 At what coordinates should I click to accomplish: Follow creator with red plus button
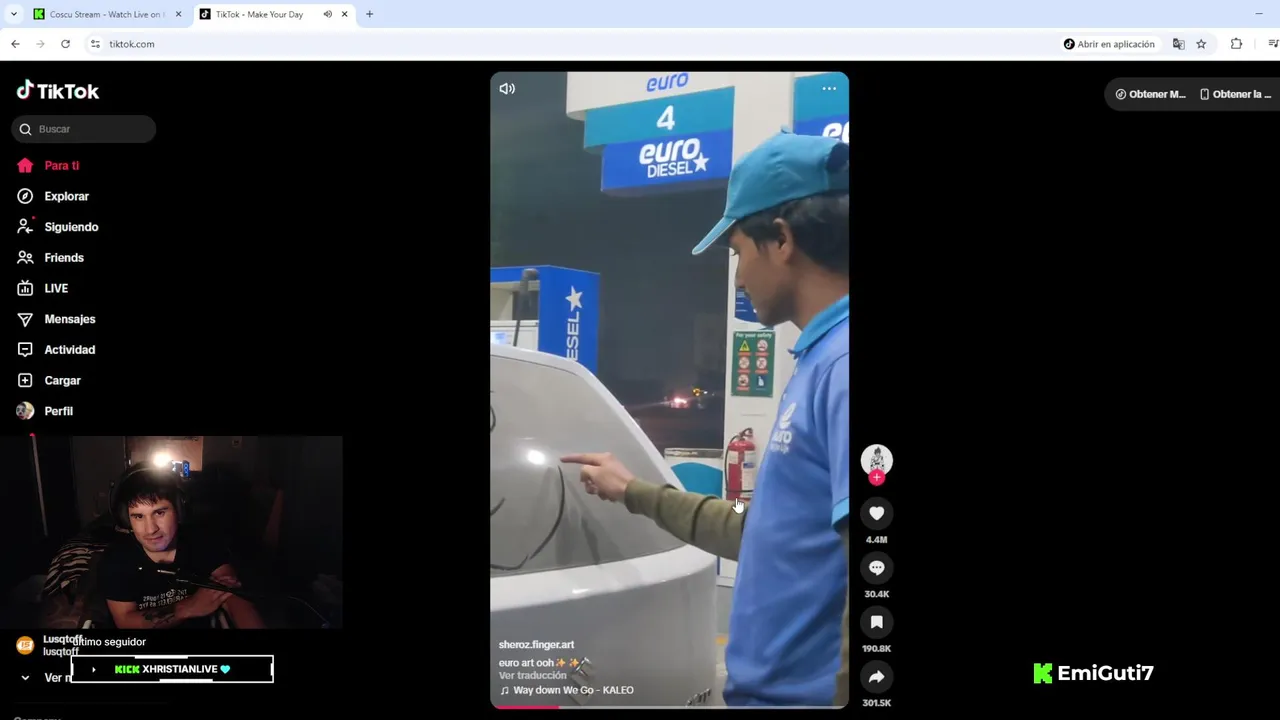(x=876, y=478)
